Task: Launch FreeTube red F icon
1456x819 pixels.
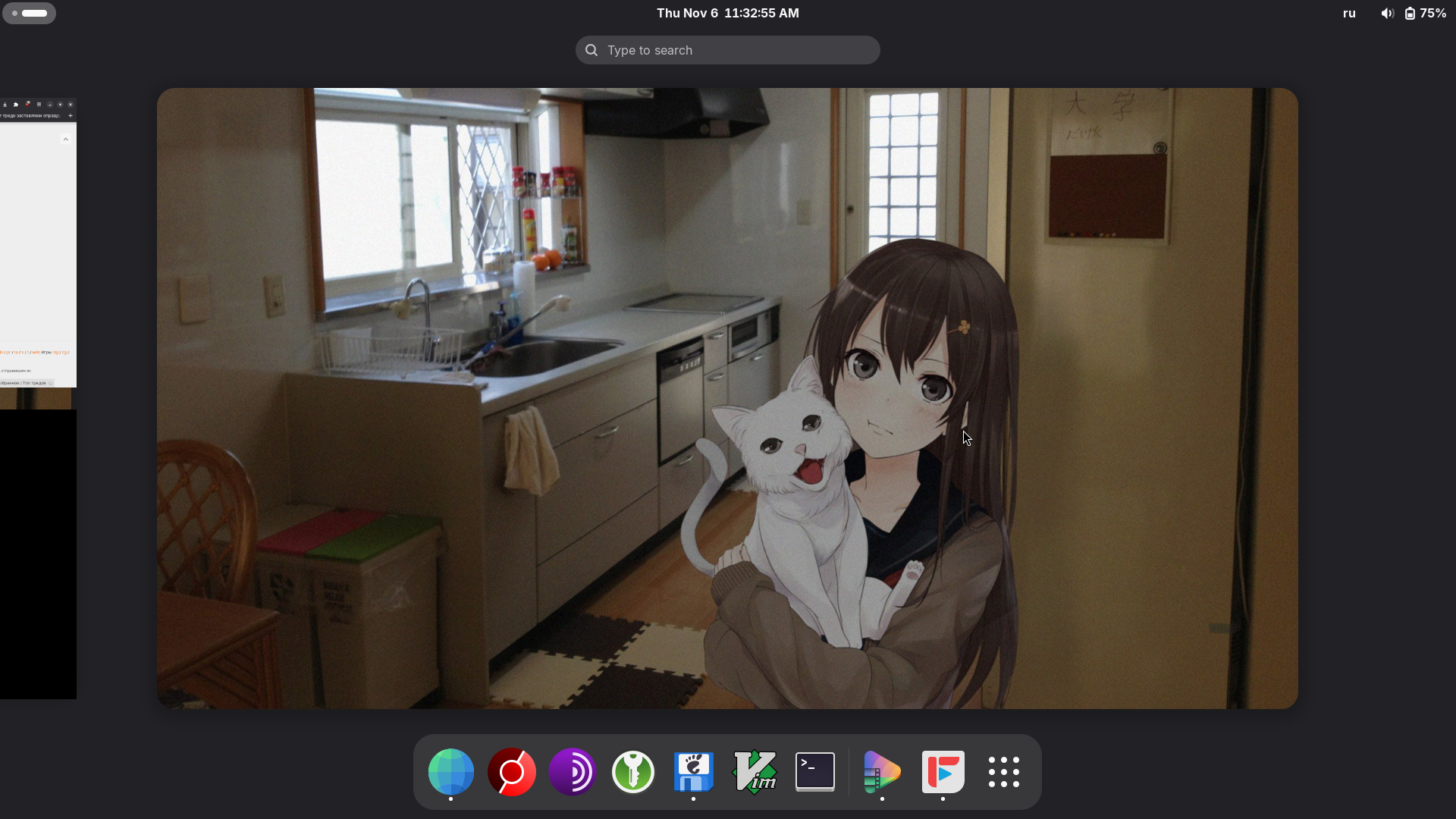Action: coord(943,772)
